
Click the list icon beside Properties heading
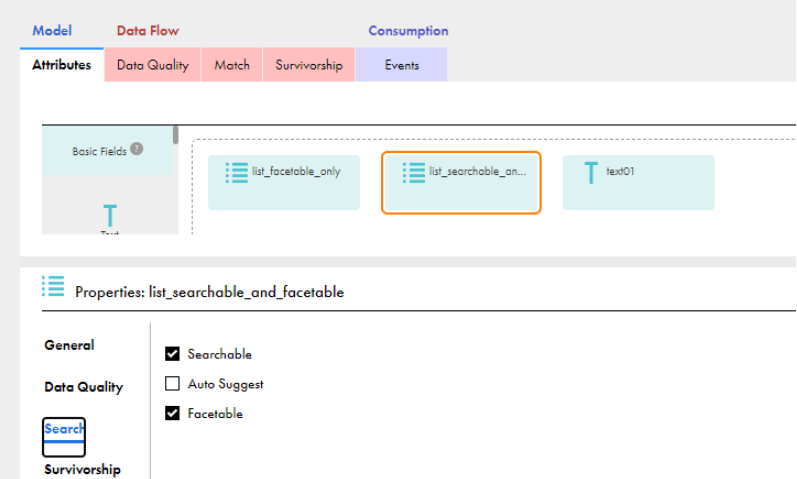point(53,286)
